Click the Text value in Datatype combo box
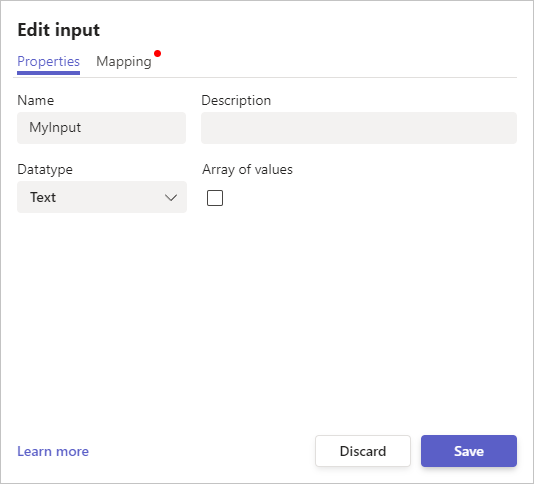Screen dimensions: 534x484 43,197
